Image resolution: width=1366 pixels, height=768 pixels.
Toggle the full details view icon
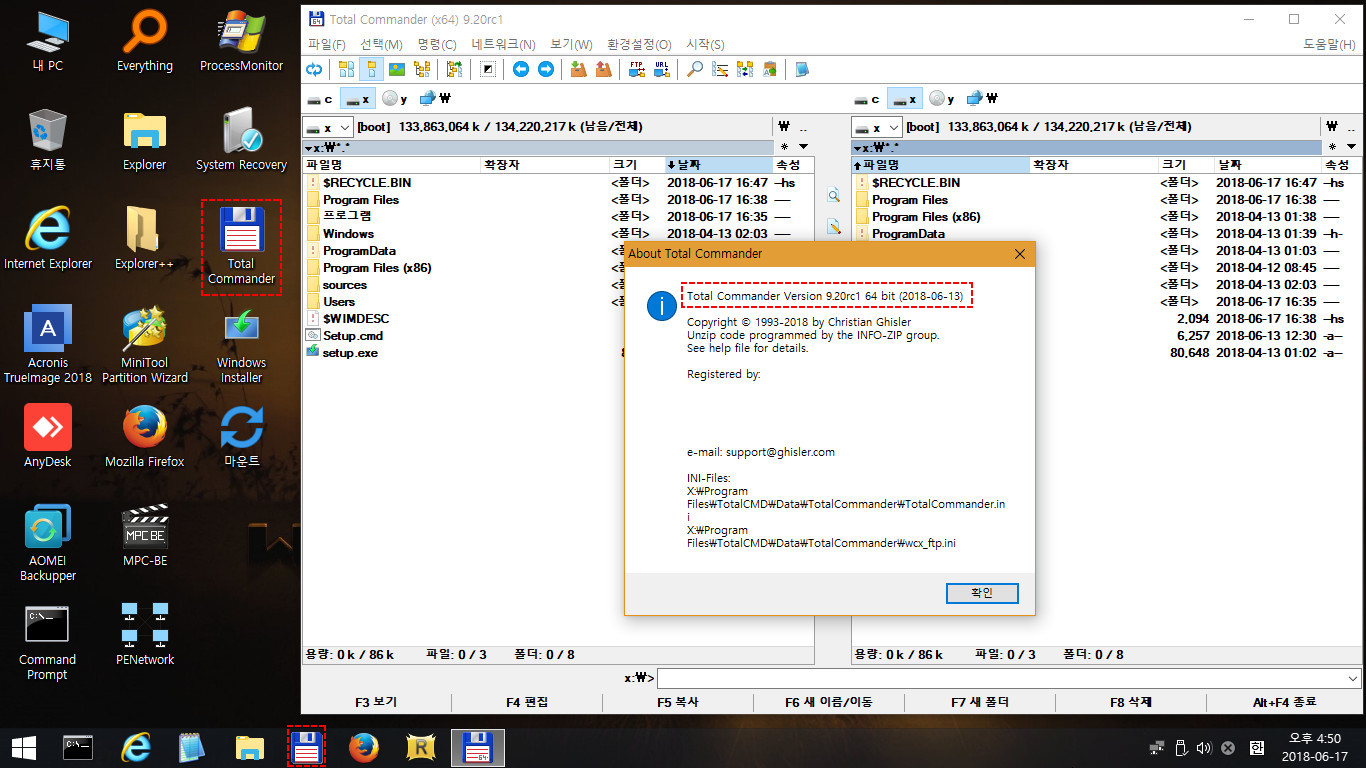371,69
